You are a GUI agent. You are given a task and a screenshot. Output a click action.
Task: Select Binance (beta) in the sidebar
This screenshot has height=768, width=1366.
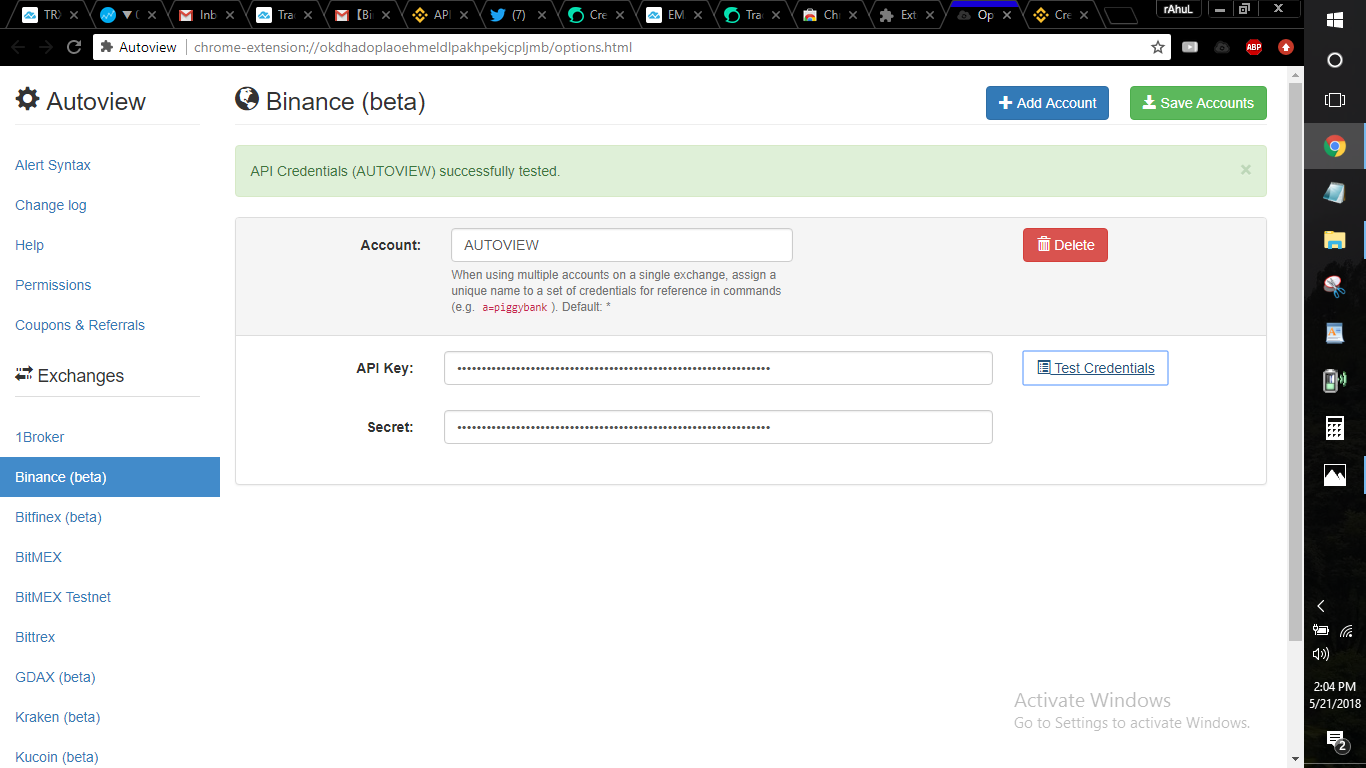pos(110,477)
